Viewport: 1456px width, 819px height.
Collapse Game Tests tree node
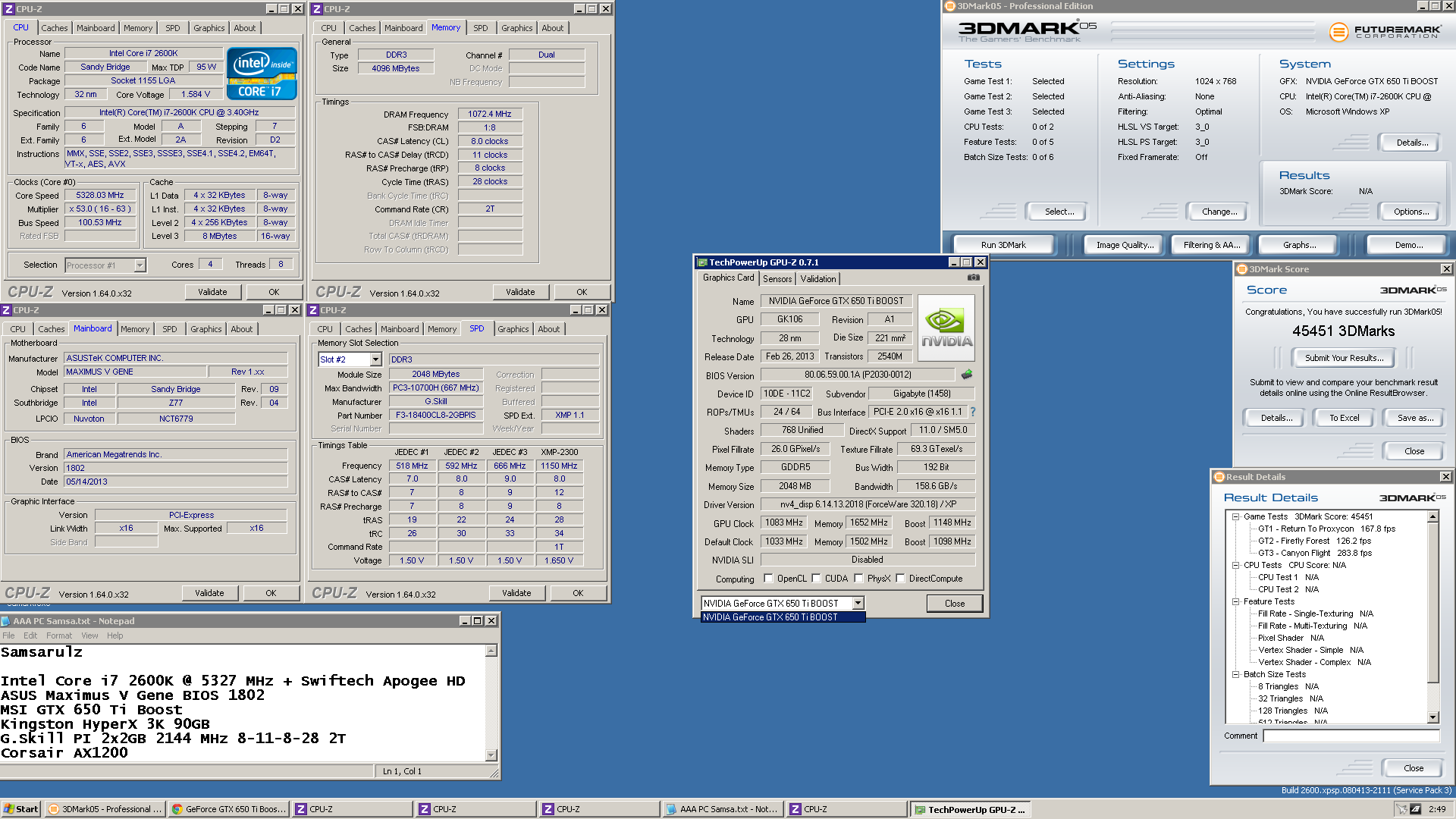pyautogui.click(x=1235, y=516)
